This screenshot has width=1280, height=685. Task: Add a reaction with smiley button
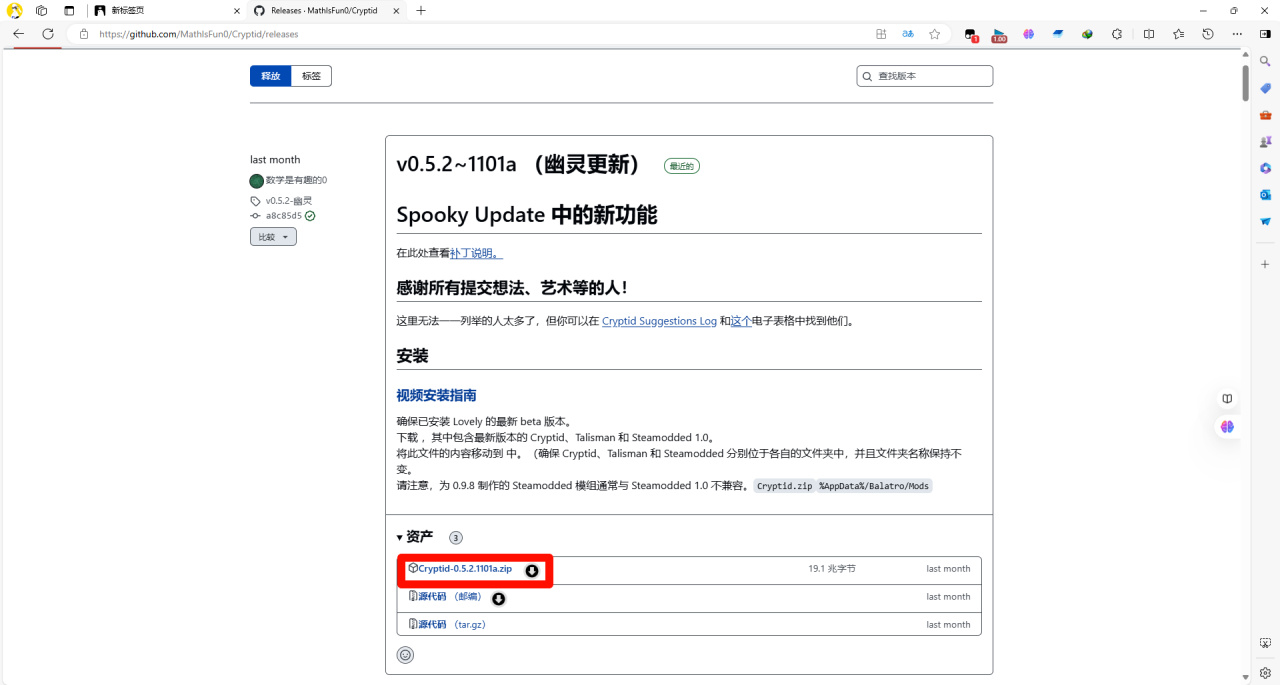(405, 655)
